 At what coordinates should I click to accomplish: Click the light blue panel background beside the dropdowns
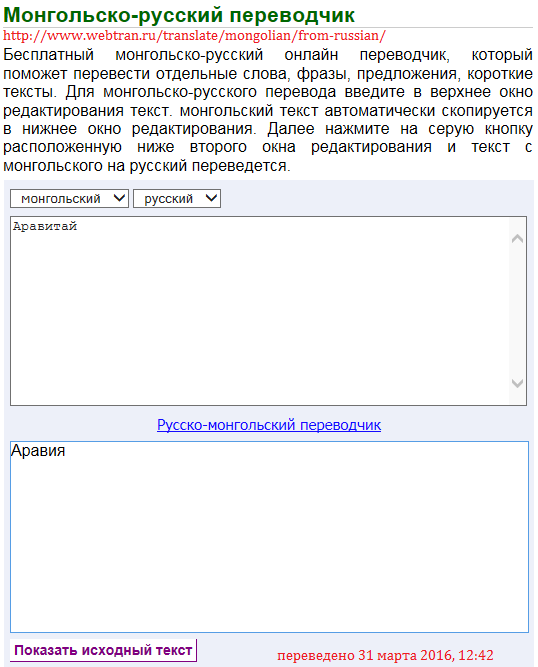pos(374,199)
